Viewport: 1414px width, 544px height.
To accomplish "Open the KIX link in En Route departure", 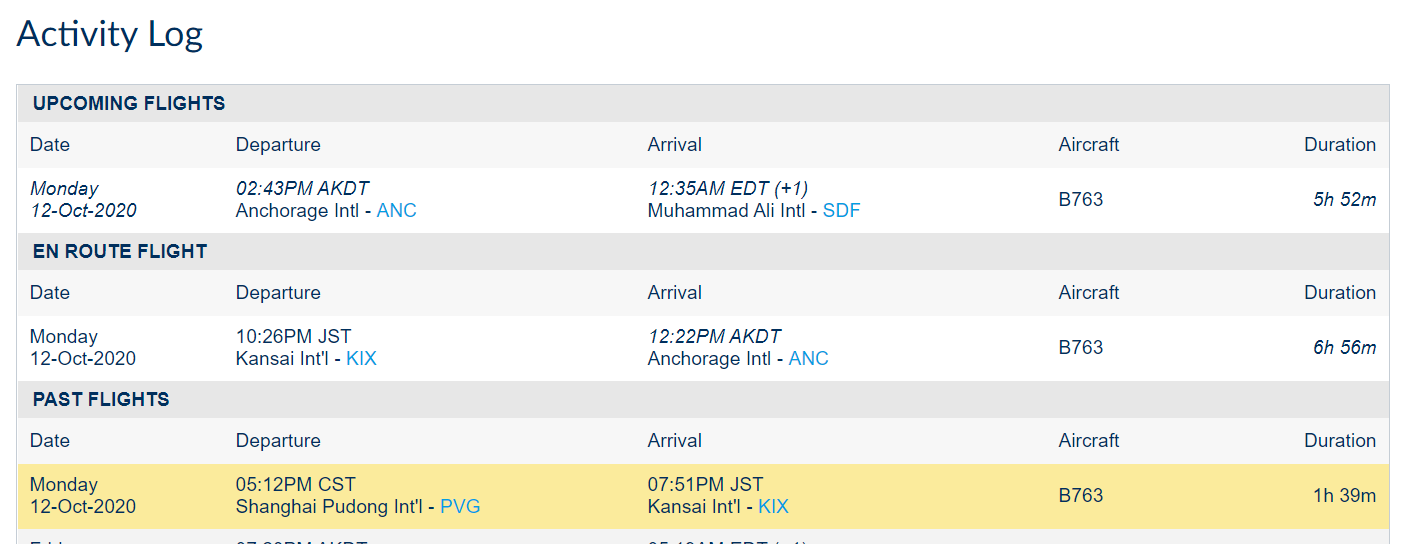I will 361,359.
